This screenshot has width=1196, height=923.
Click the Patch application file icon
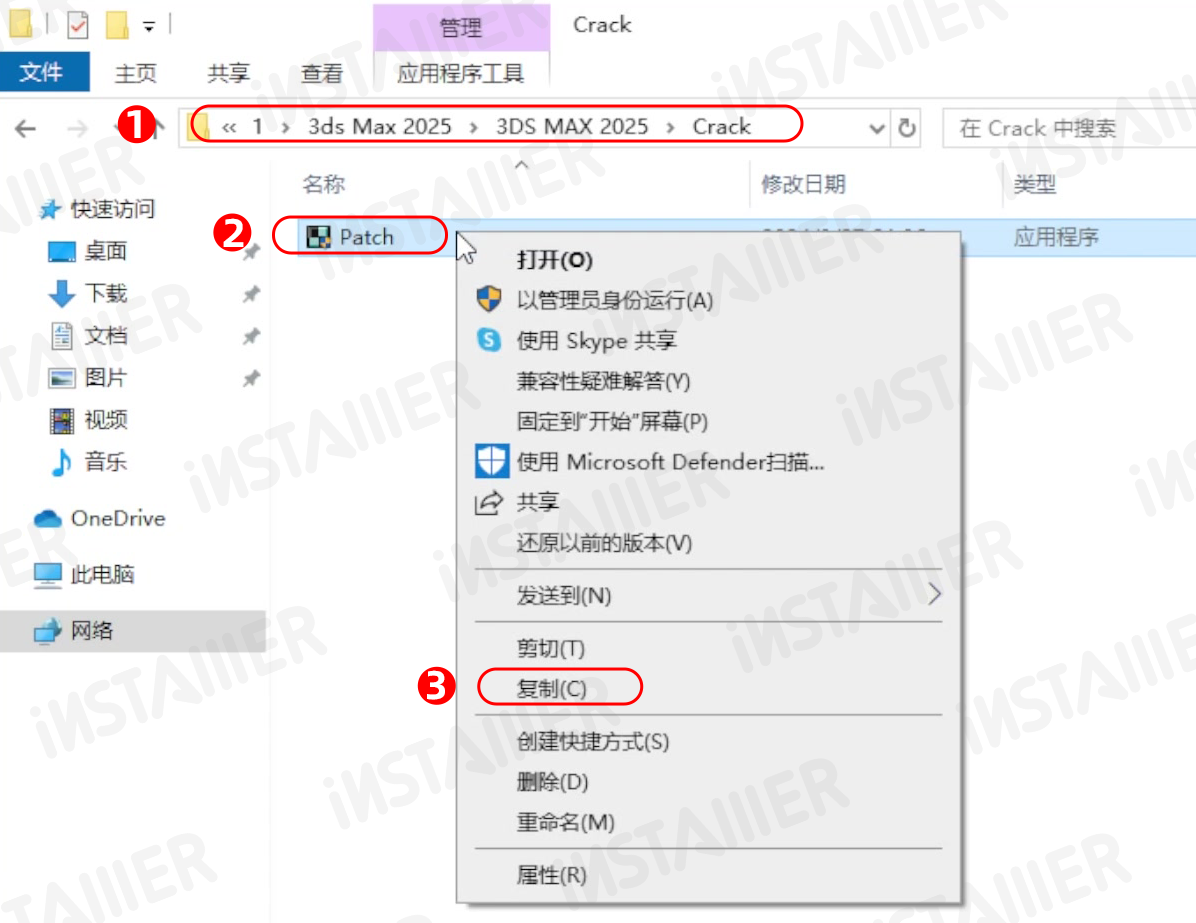pyautogui.click(x=318, y=237)
